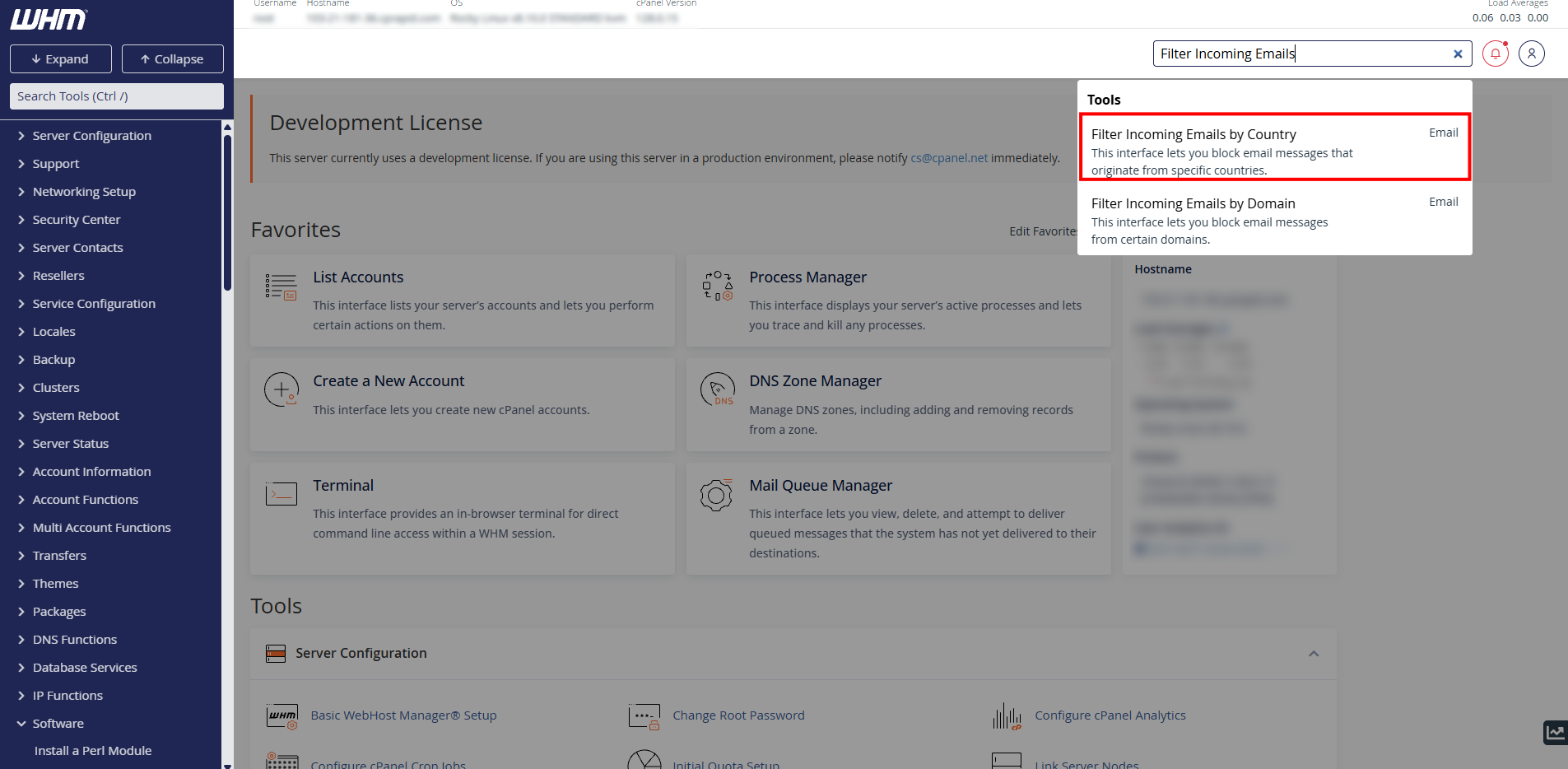Screen dimensions: 1568x769
Task: Click the Basic WebHost Manager Setup icon
Action: (281, 716)
